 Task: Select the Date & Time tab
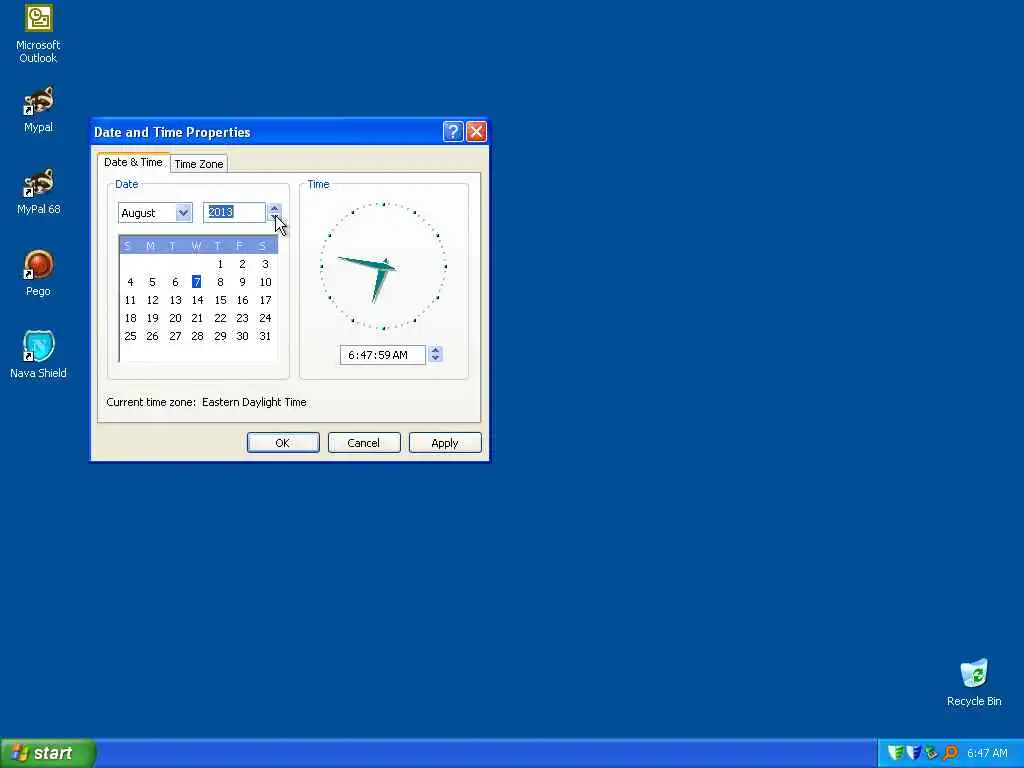[133, 162]
